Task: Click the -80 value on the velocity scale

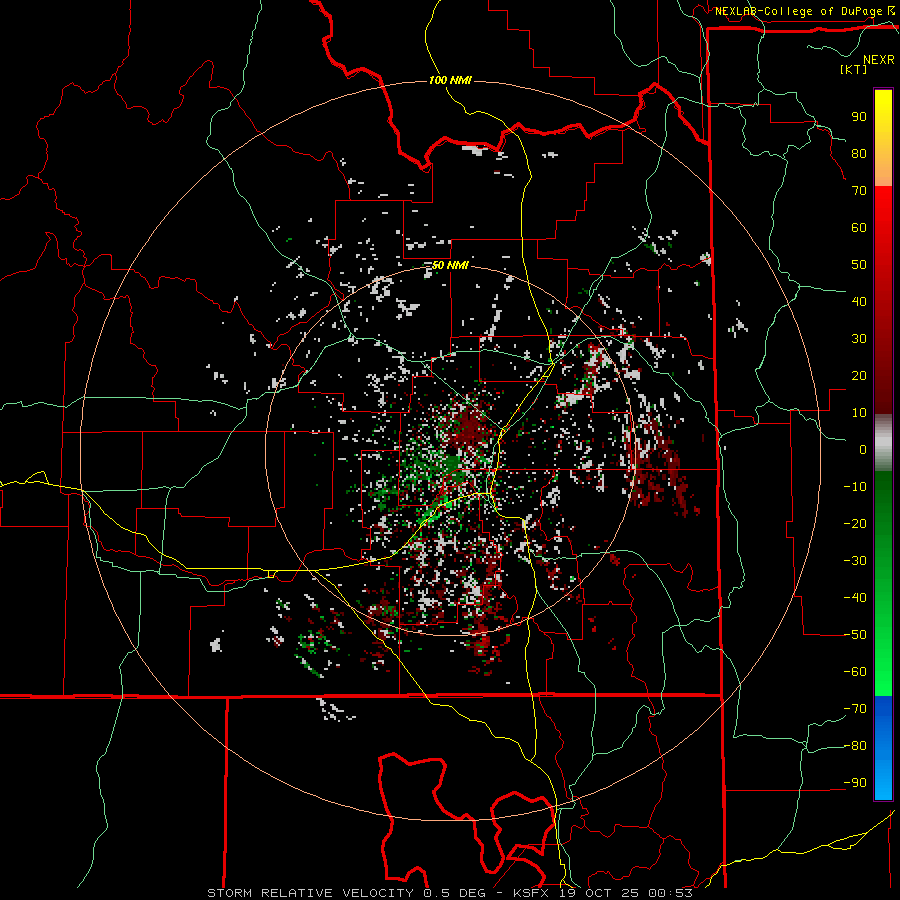Action: (x=855, y=746)
